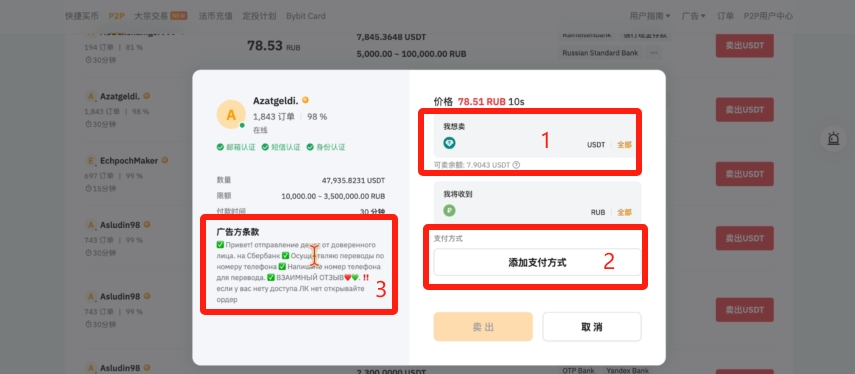
Task: Go to the 订单 page
Action: click(725, 16)
